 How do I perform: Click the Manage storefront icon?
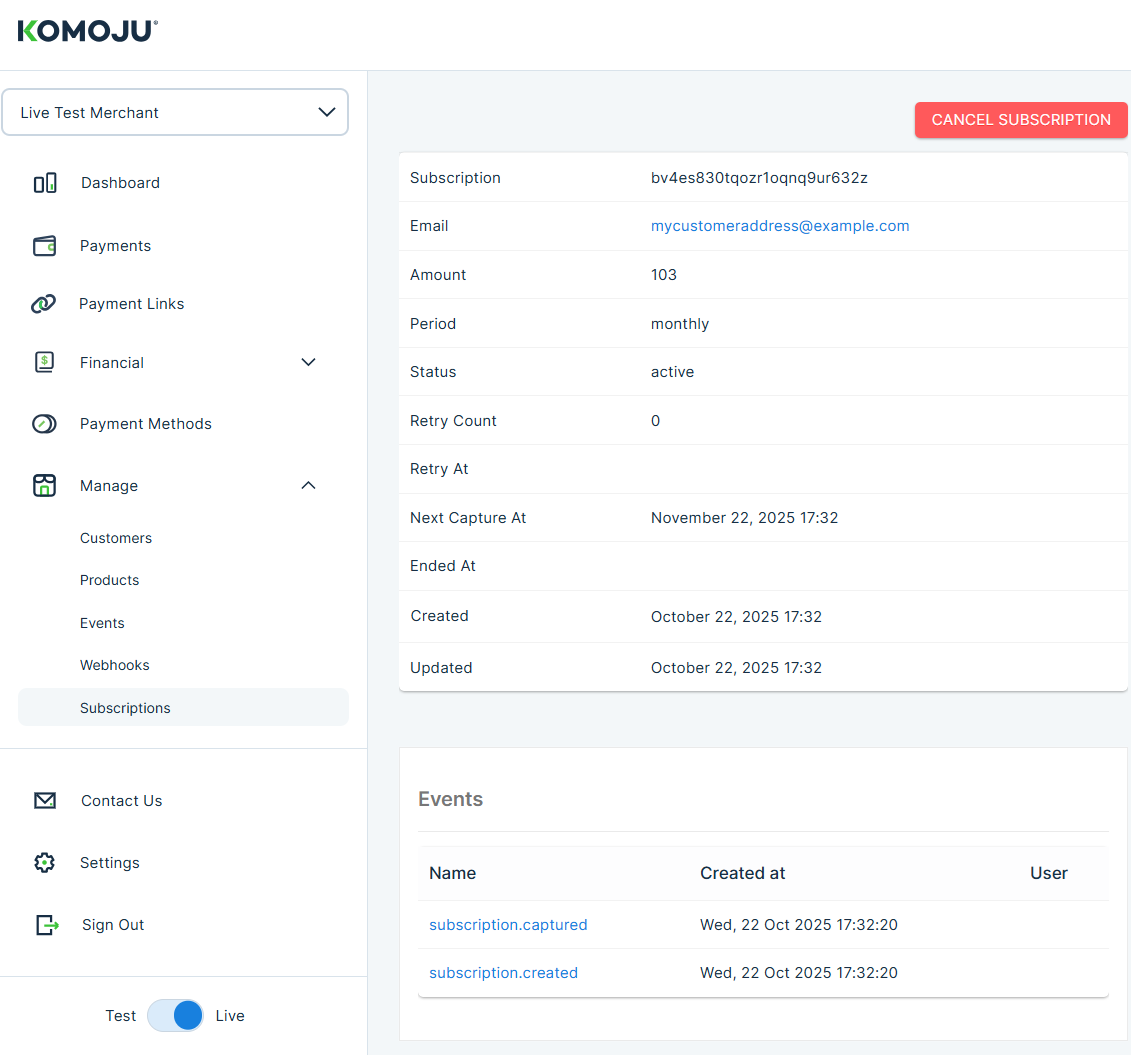point(45,485)
